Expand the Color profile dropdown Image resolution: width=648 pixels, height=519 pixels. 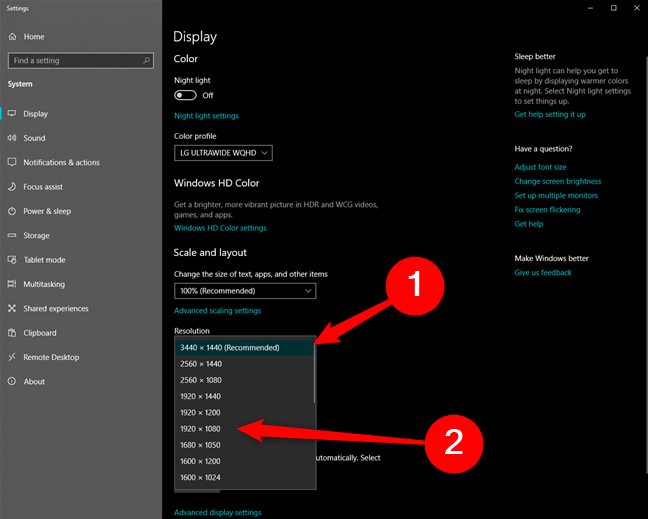pyautogui.click(x=223, y=153)
